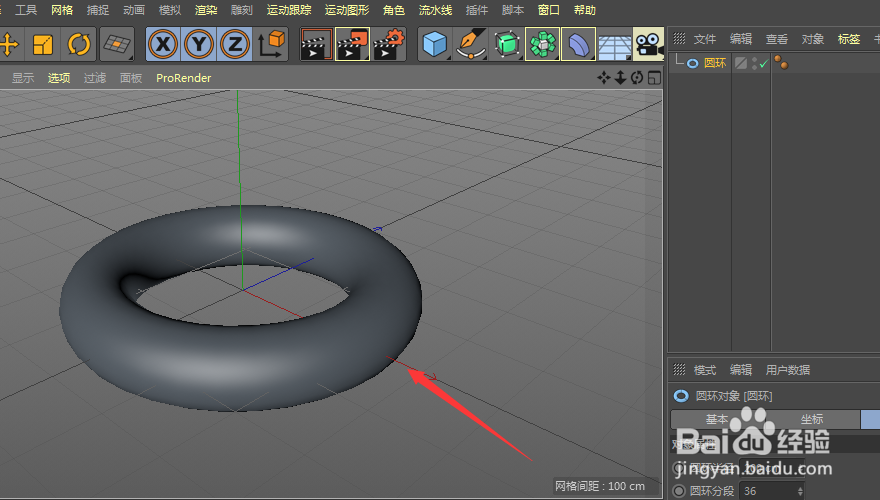Image resolution: width=880 pixels, height=500 pixels.
Task: Render the active view
Action: point(316,44)
